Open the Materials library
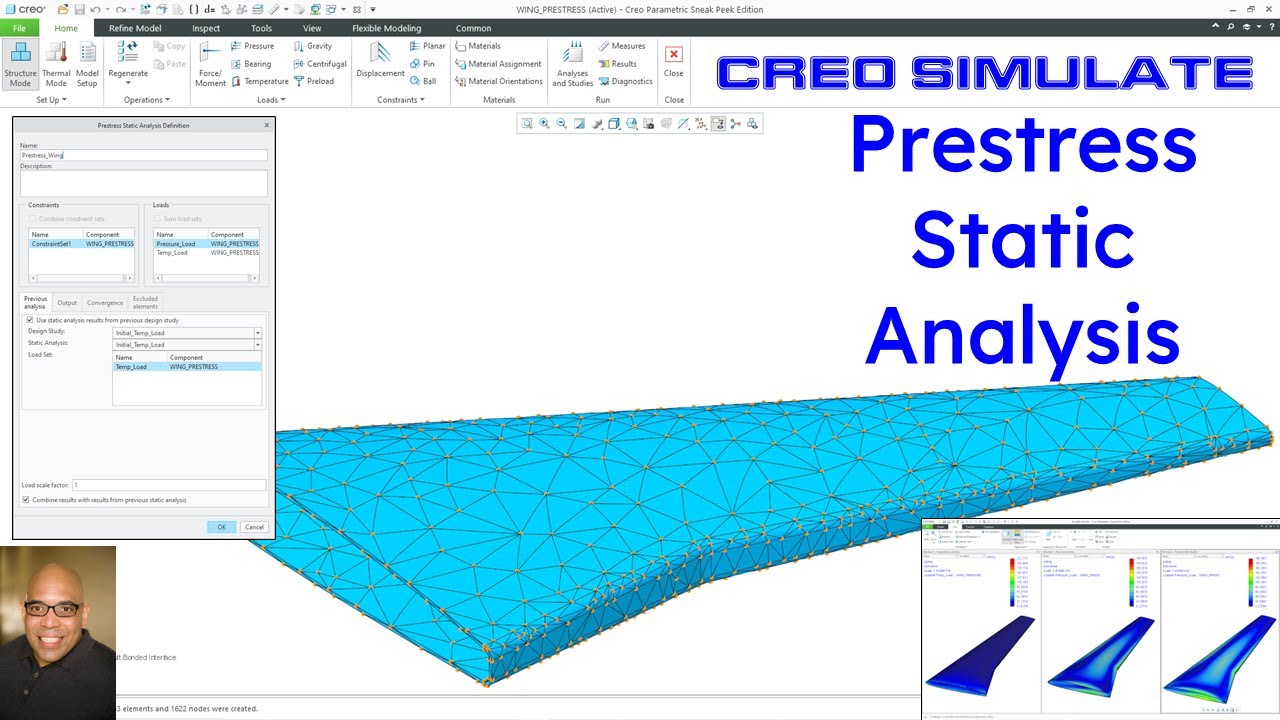The width and height of the screenshot is (1280, 720). point(478,46)
